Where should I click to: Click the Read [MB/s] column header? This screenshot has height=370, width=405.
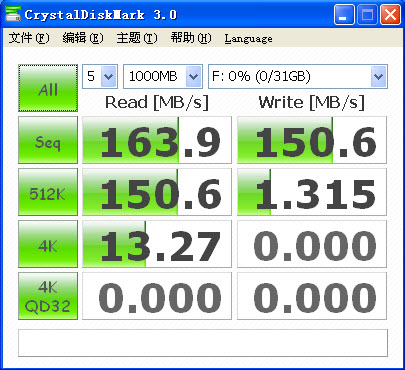coord(157,102)
